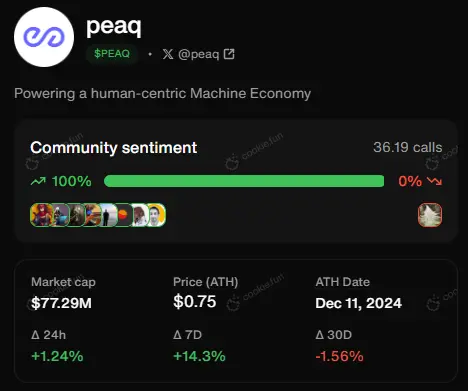Viewport: 468px width, 391px height.
Task: Click the X logo next to @peaq
Action: coord(168,54)
